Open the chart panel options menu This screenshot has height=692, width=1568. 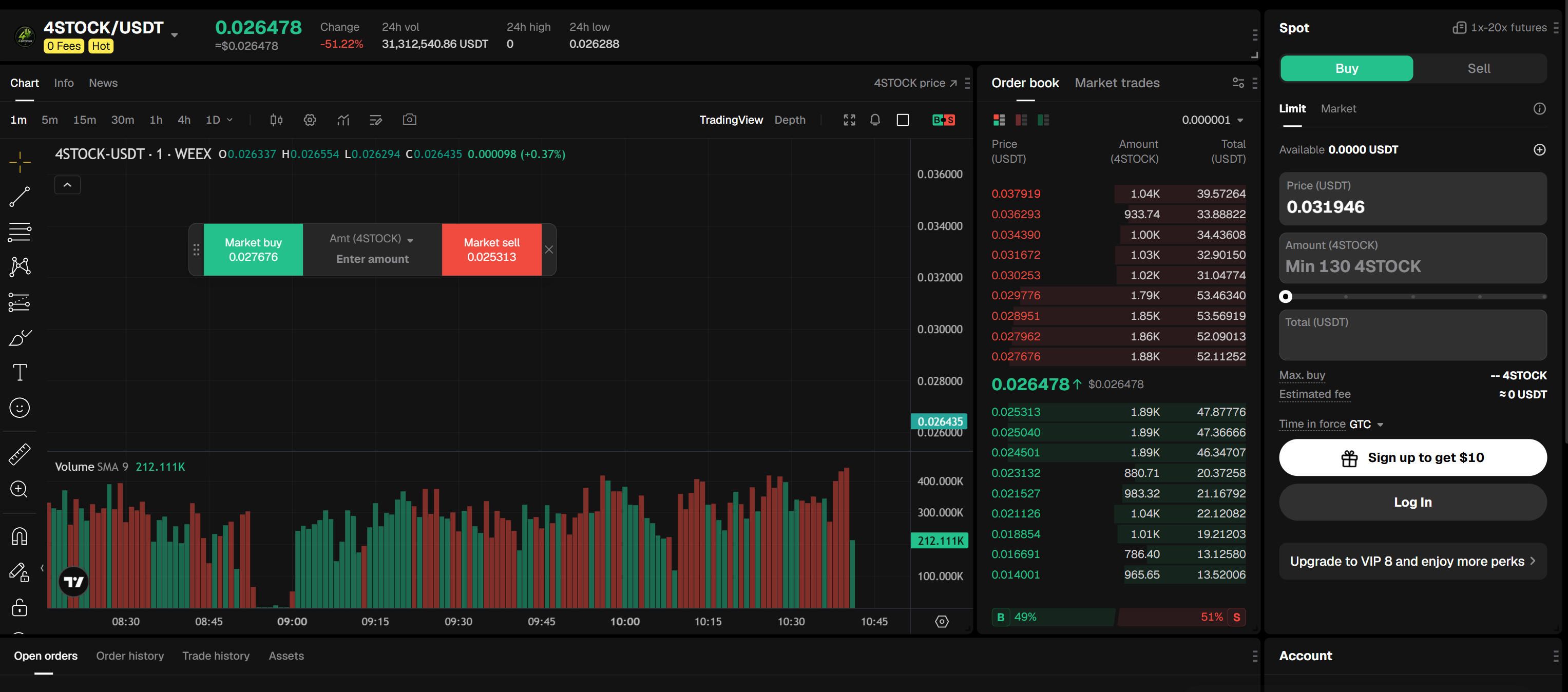968,83
